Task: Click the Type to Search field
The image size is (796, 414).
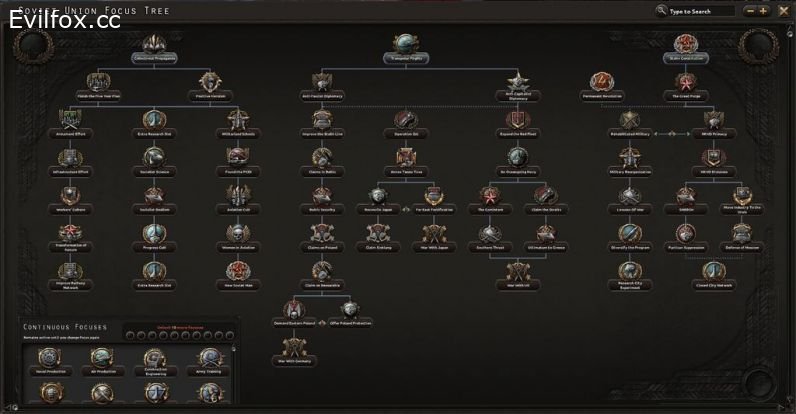Action: (x=695, y=11)
